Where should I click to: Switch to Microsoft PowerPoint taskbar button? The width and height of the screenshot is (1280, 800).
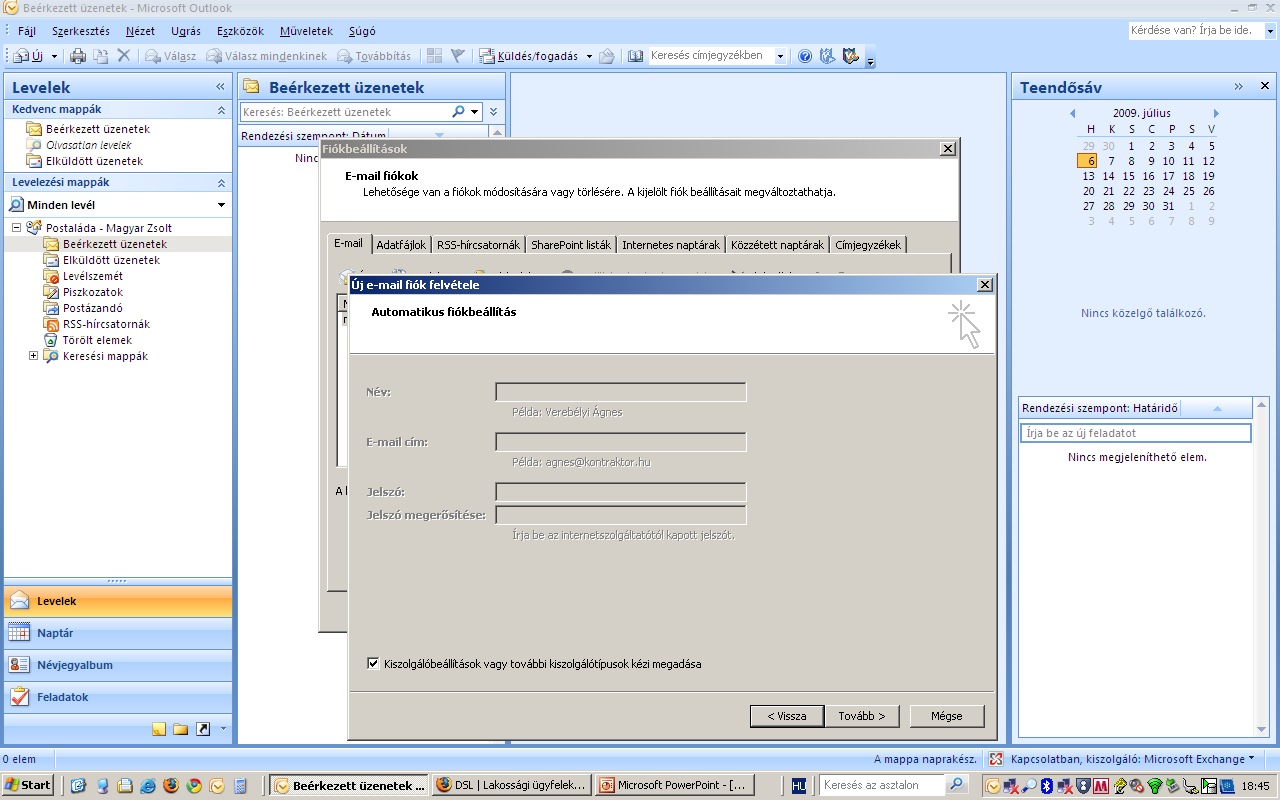pyautogui.click(x=676, y=785)
